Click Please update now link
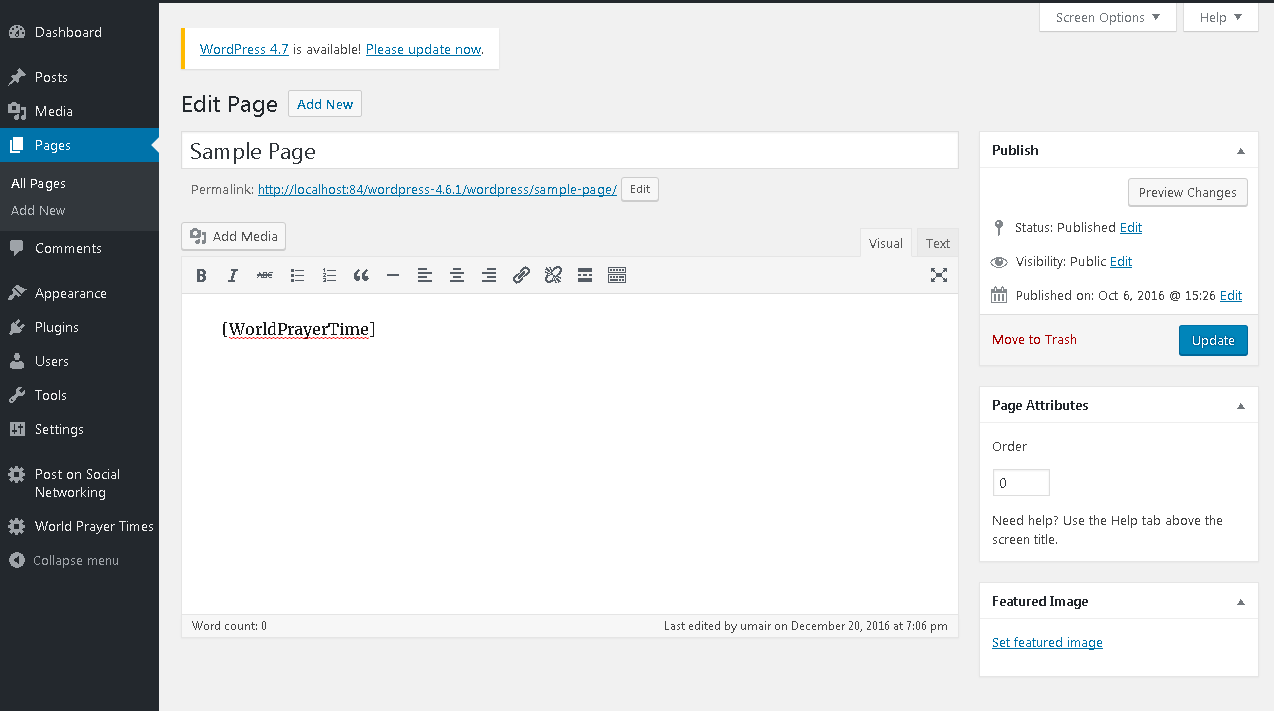 pos(423,49)
